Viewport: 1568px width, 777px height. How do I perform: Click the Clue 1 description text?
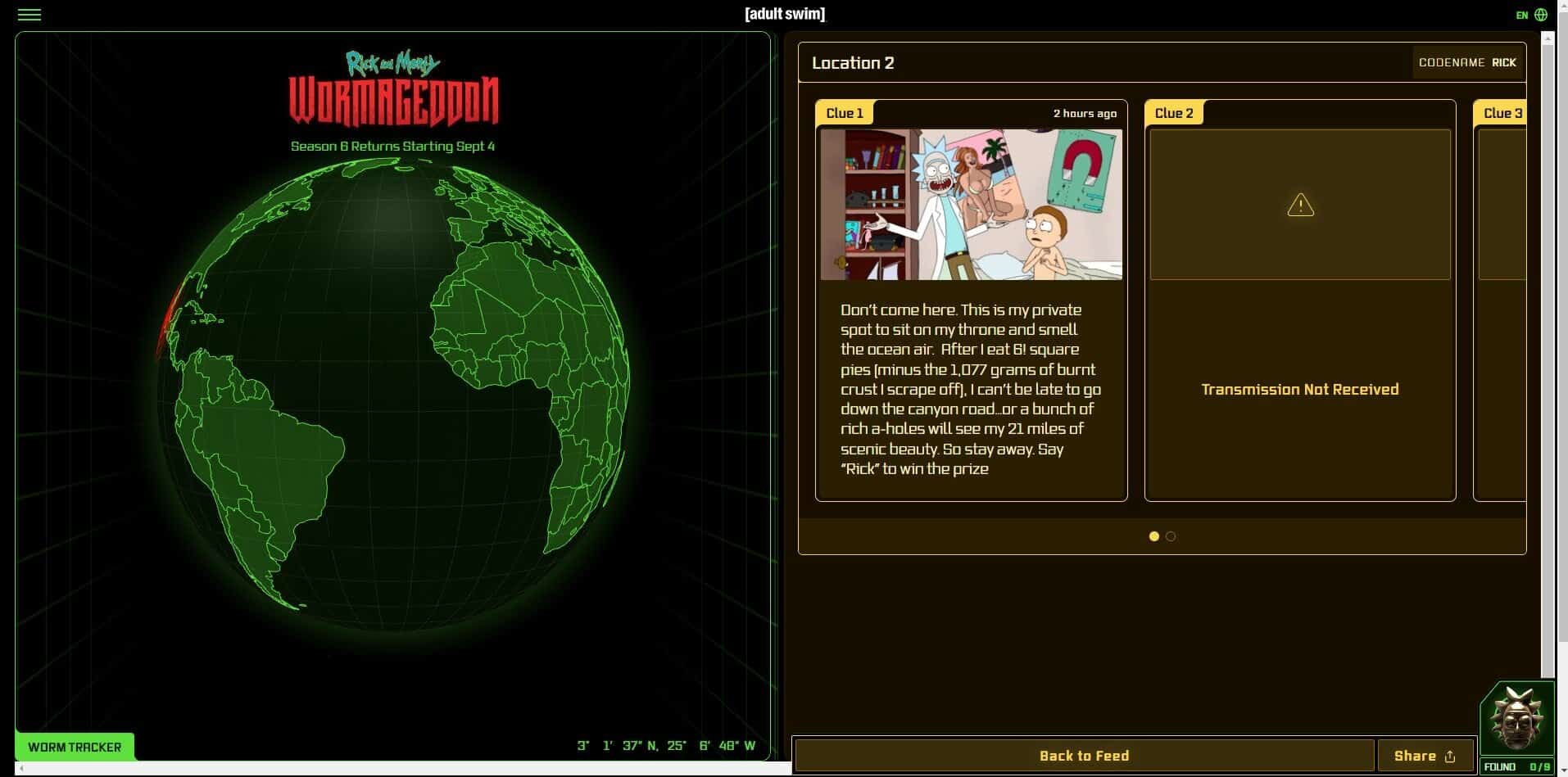(x=971, y=389)
